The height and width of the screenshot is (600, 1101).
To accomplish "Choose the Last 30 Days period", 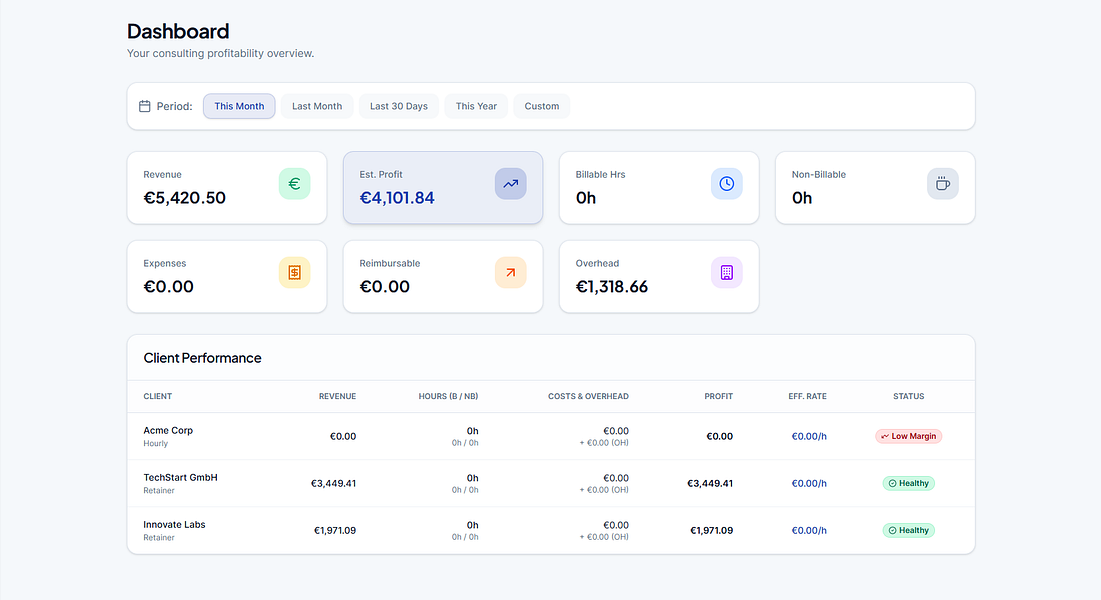I will click(399, 106).
